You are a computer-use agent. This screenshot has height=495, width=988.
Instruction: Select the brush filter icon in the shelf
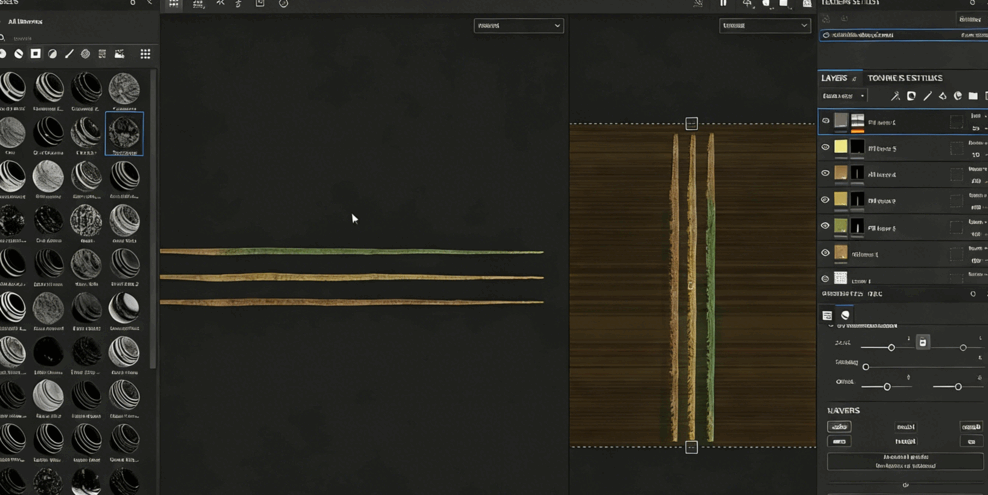(69, 54)
